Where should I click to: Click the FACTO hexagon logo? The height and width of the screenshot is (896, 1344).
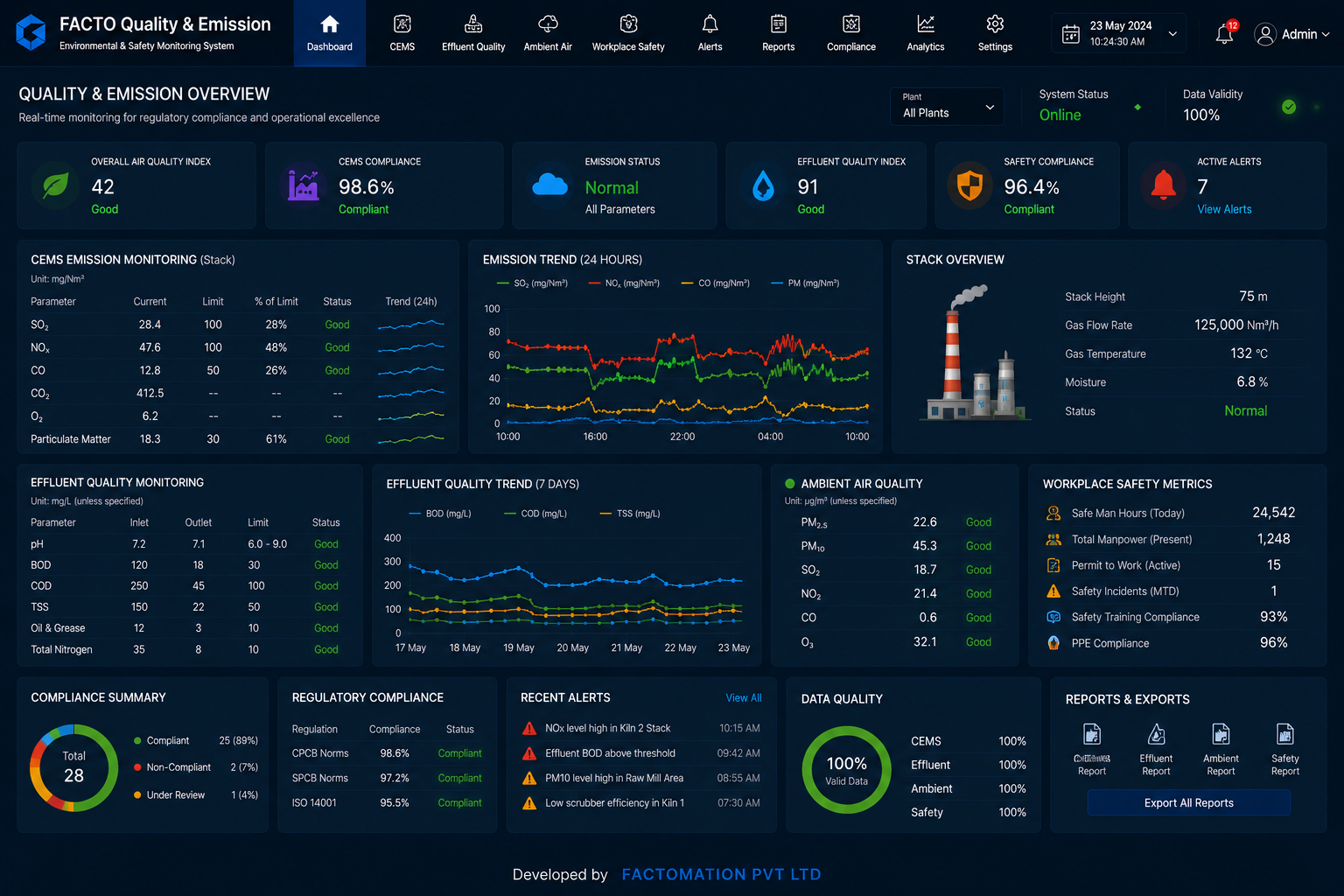tap(31, 32)
